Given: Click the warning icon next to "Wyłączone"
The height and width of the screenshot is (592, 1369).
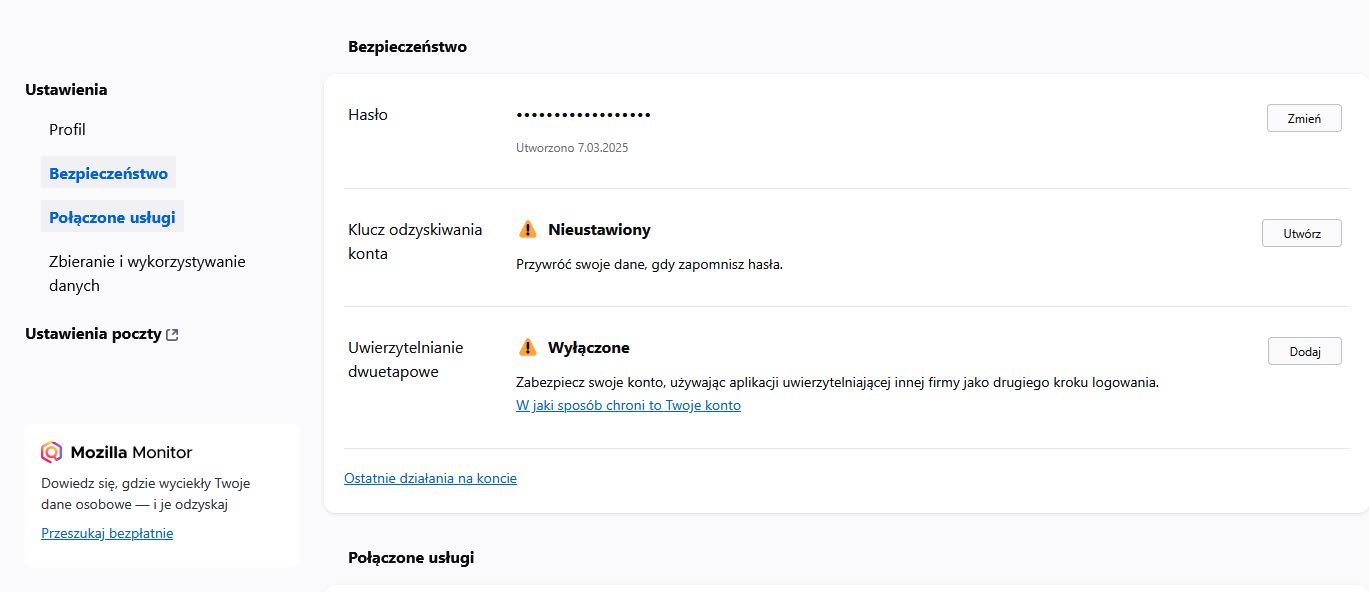Looking at the screenshot, I should pyautogui.click(x=526, y=347).
